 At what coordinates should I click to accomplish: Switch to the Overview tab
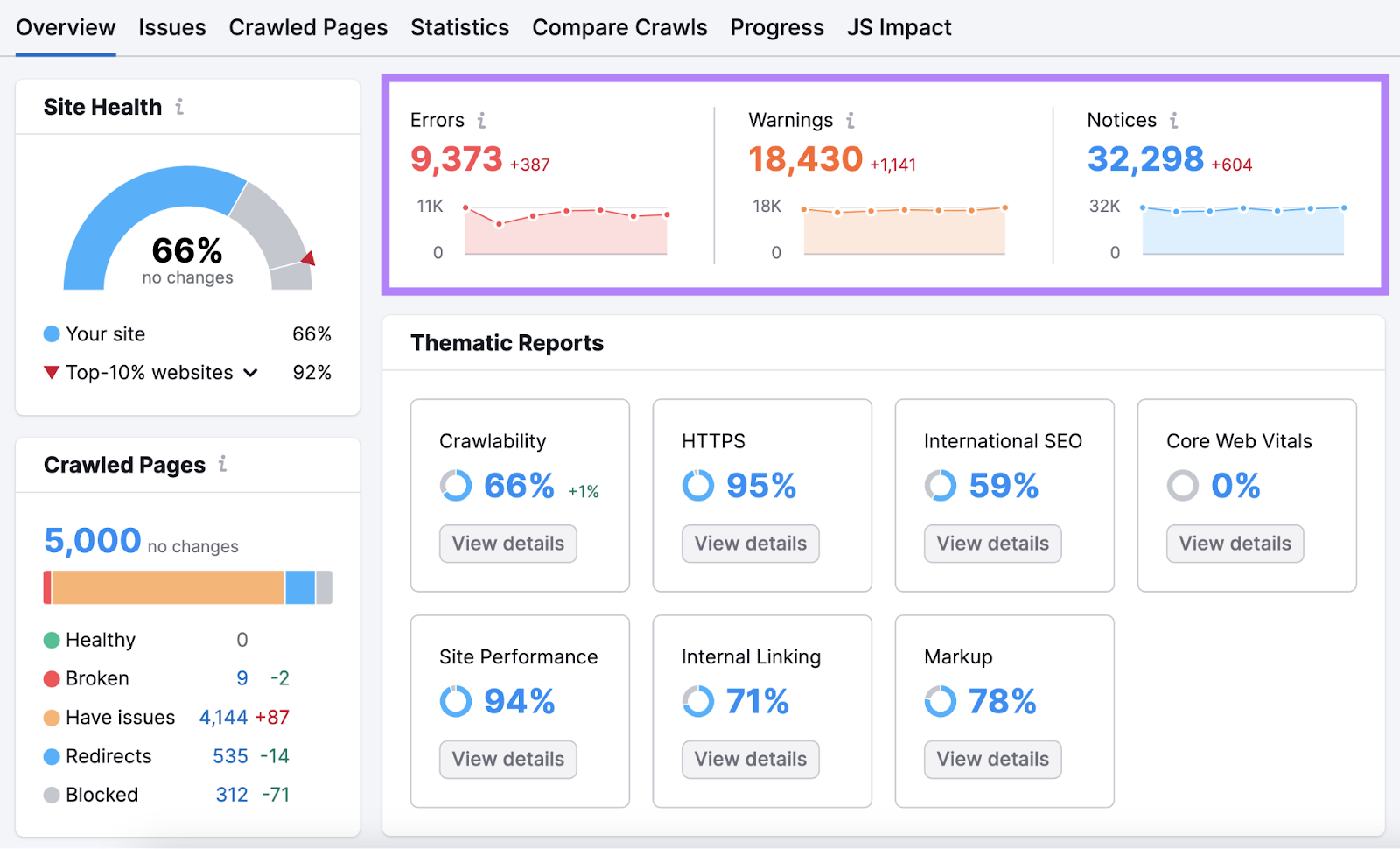(x=66, y=28)
